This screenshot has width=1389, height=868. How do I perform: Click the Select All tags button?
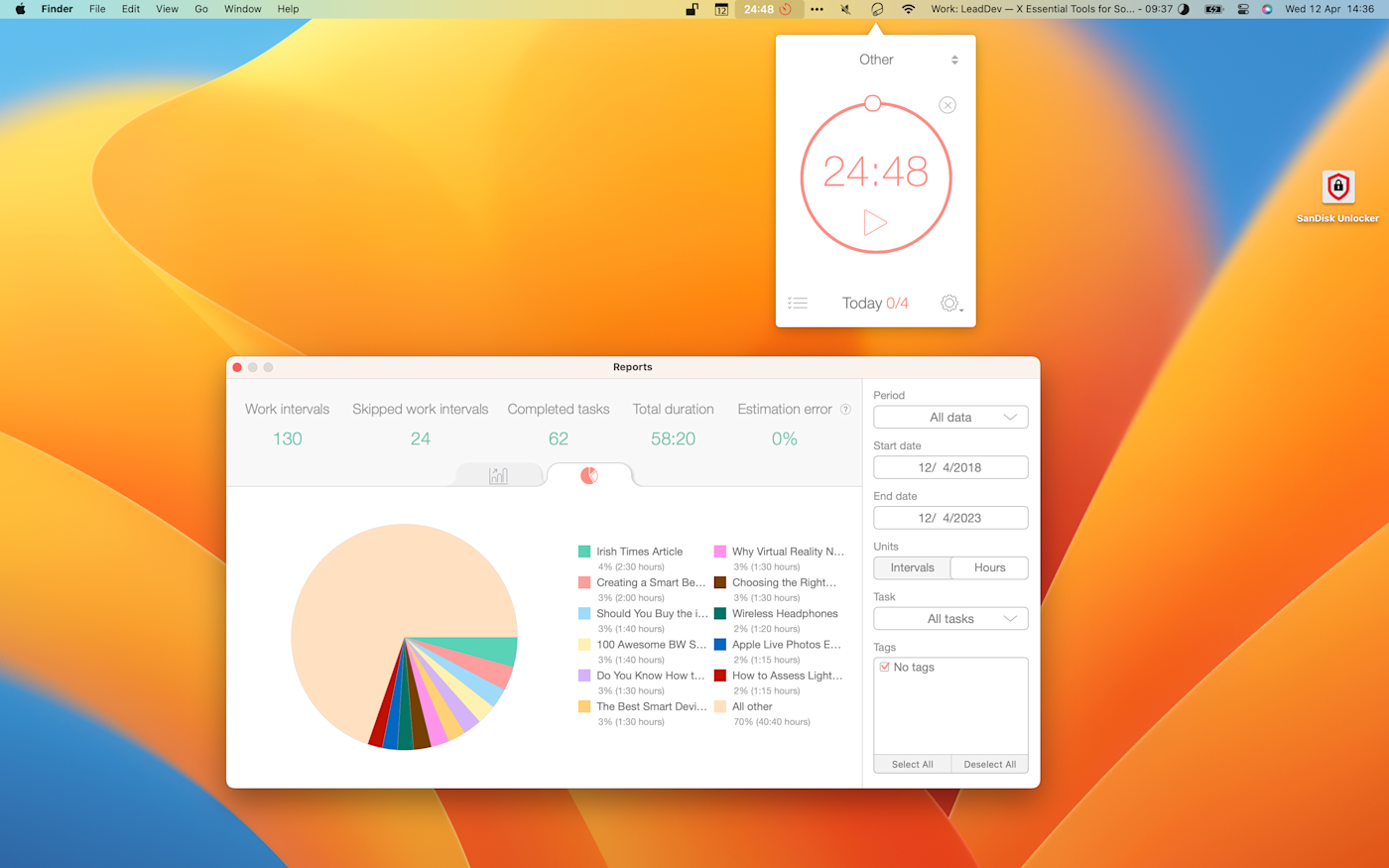(912, 764)
